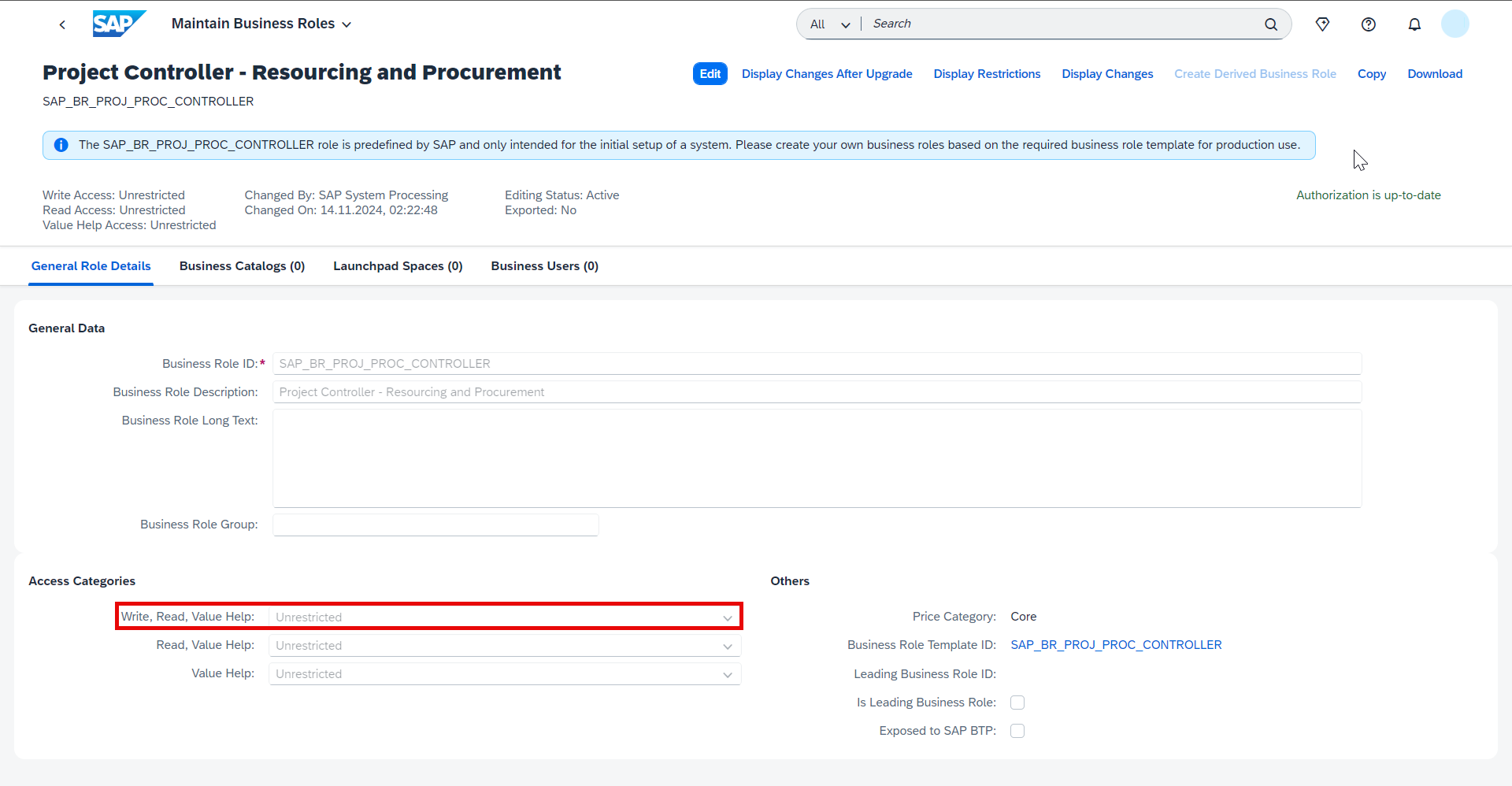Click the magnifier search icon

(x=1271, y=24)
